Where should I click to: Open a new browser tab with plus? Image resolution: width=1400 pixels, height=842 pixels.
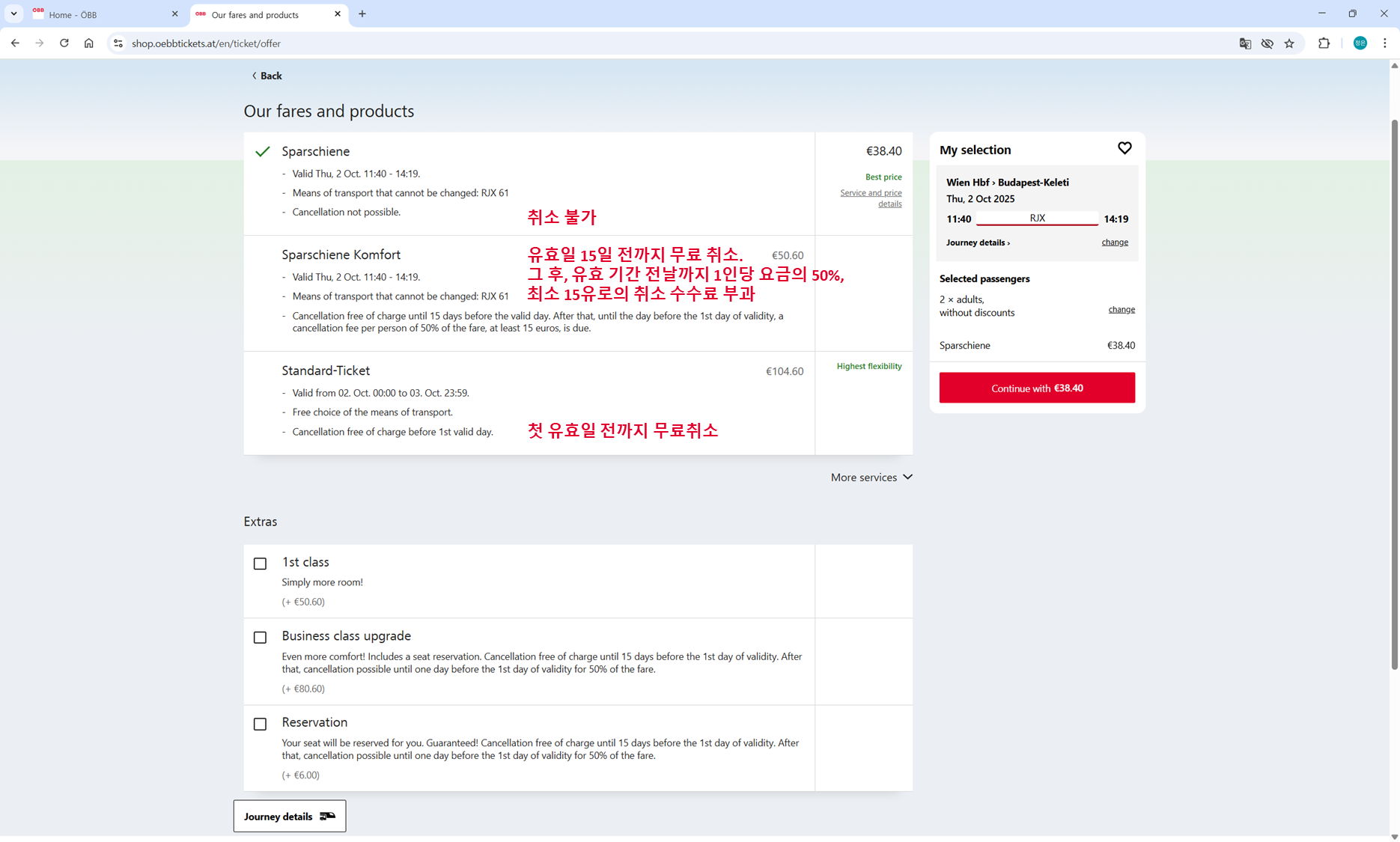point(362,14)
